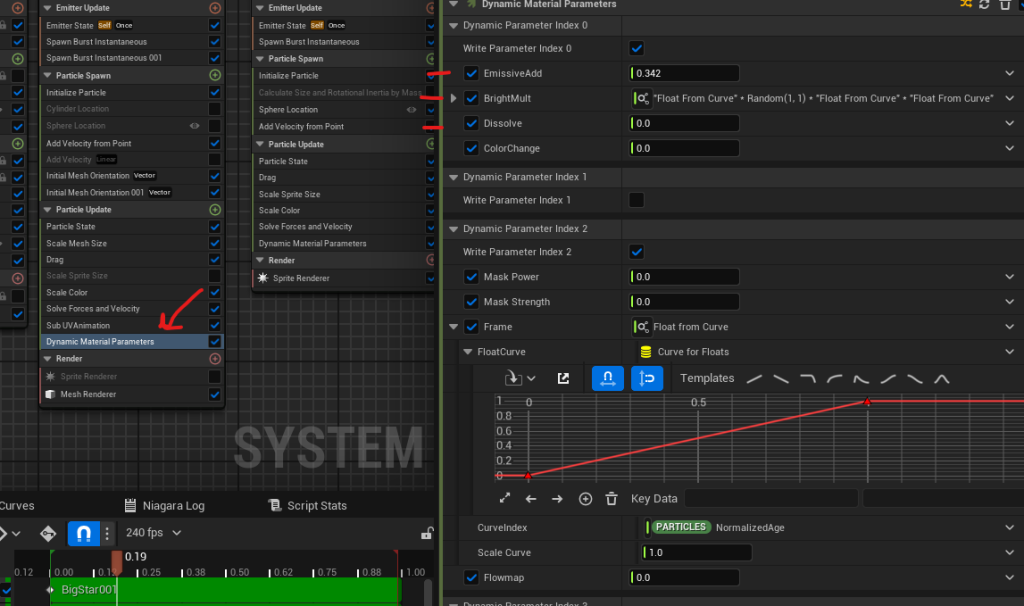Collapse the FloatCurve row triangle

(468, 352)
